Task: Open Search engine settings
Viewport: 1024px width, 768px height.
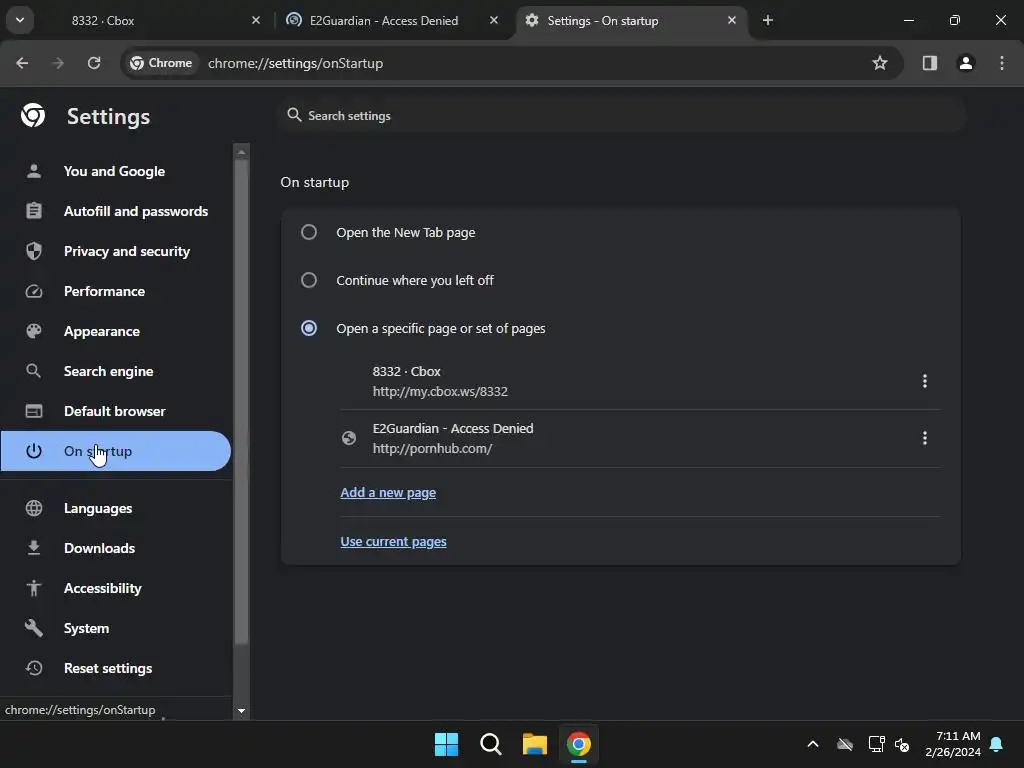Action: (x=116, y=371)
